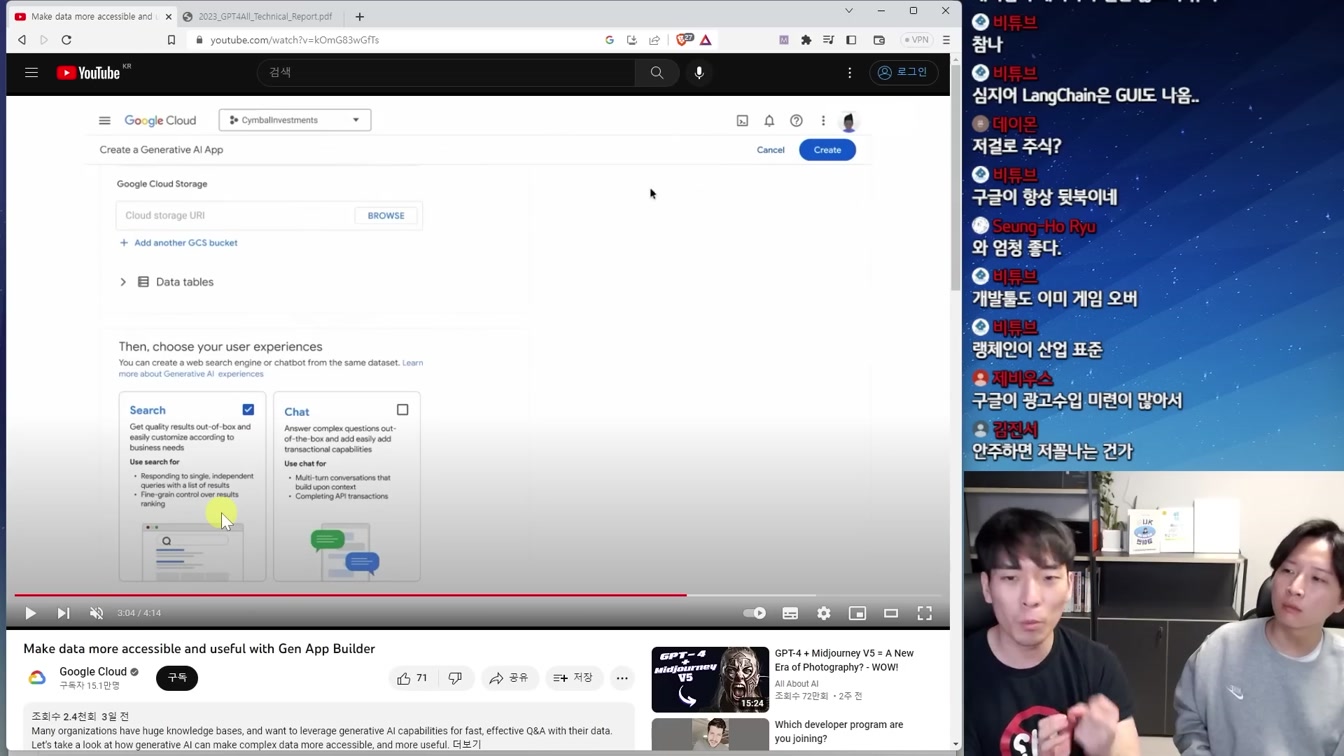
Task: Open the Google Cloud channel avatar
Action: coord(37,678)
